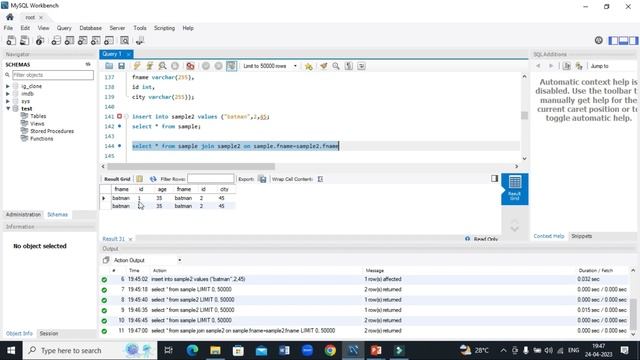Select Tables under test schema
Image resolution: width=640 pixels, height=360 pixels.
pos(38,116)
